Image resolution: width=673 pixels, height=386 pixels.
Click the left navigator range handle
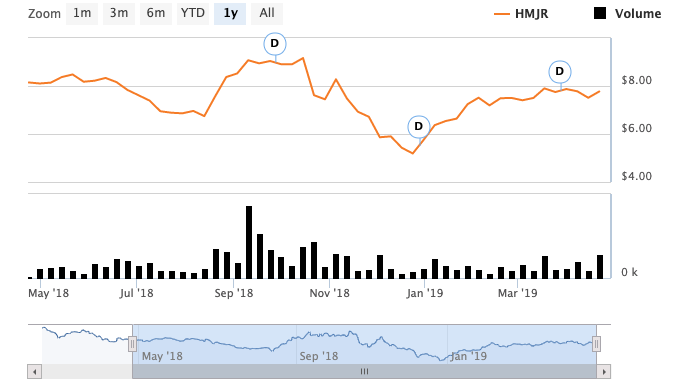tap(133, 344)
